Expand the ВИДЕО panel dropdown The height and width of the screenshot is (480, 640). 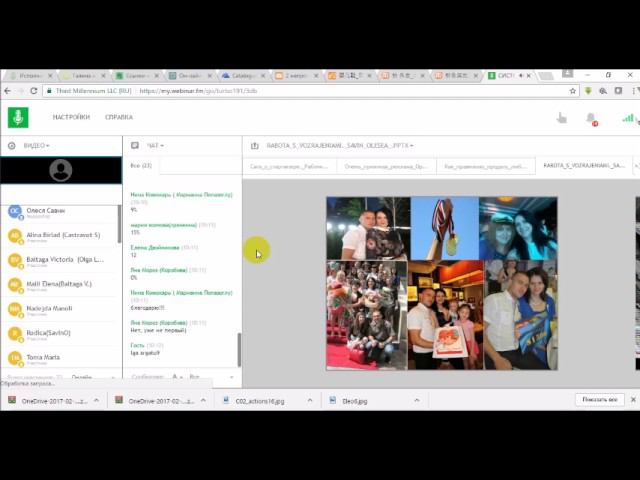[36, 146]
